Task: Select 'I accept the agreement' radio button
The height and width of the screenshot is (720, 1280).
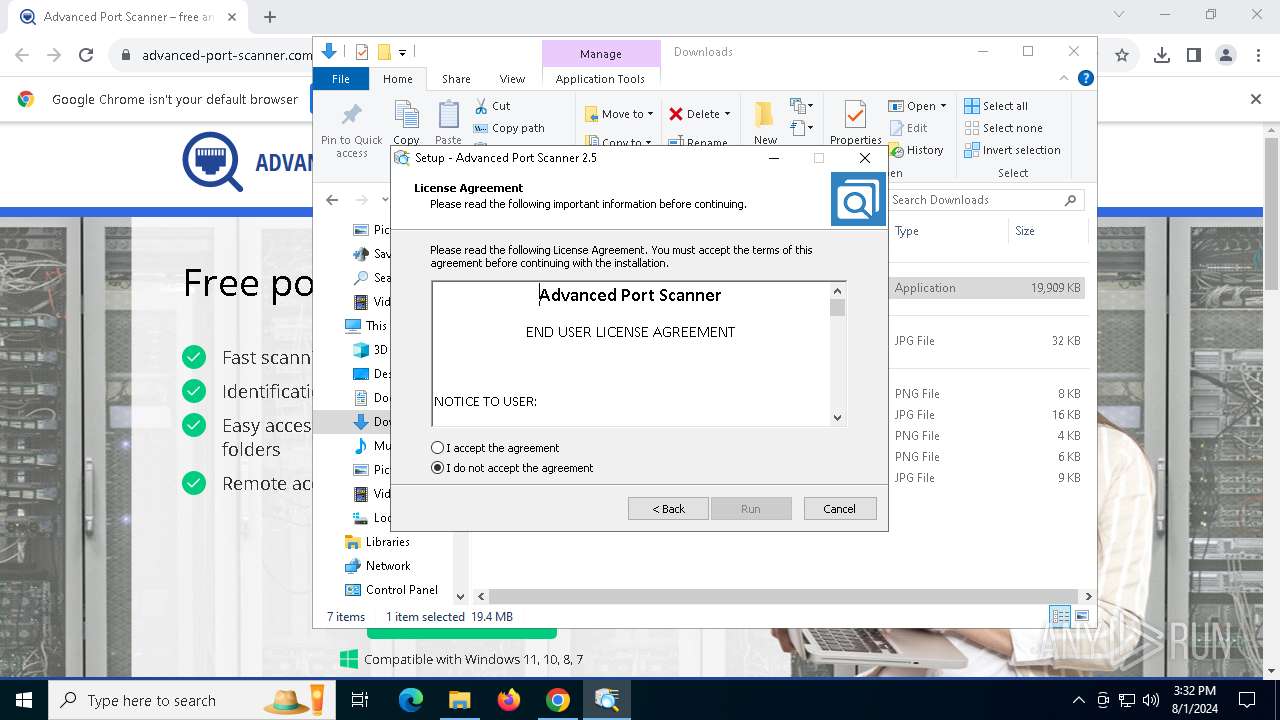Action: 437,448
